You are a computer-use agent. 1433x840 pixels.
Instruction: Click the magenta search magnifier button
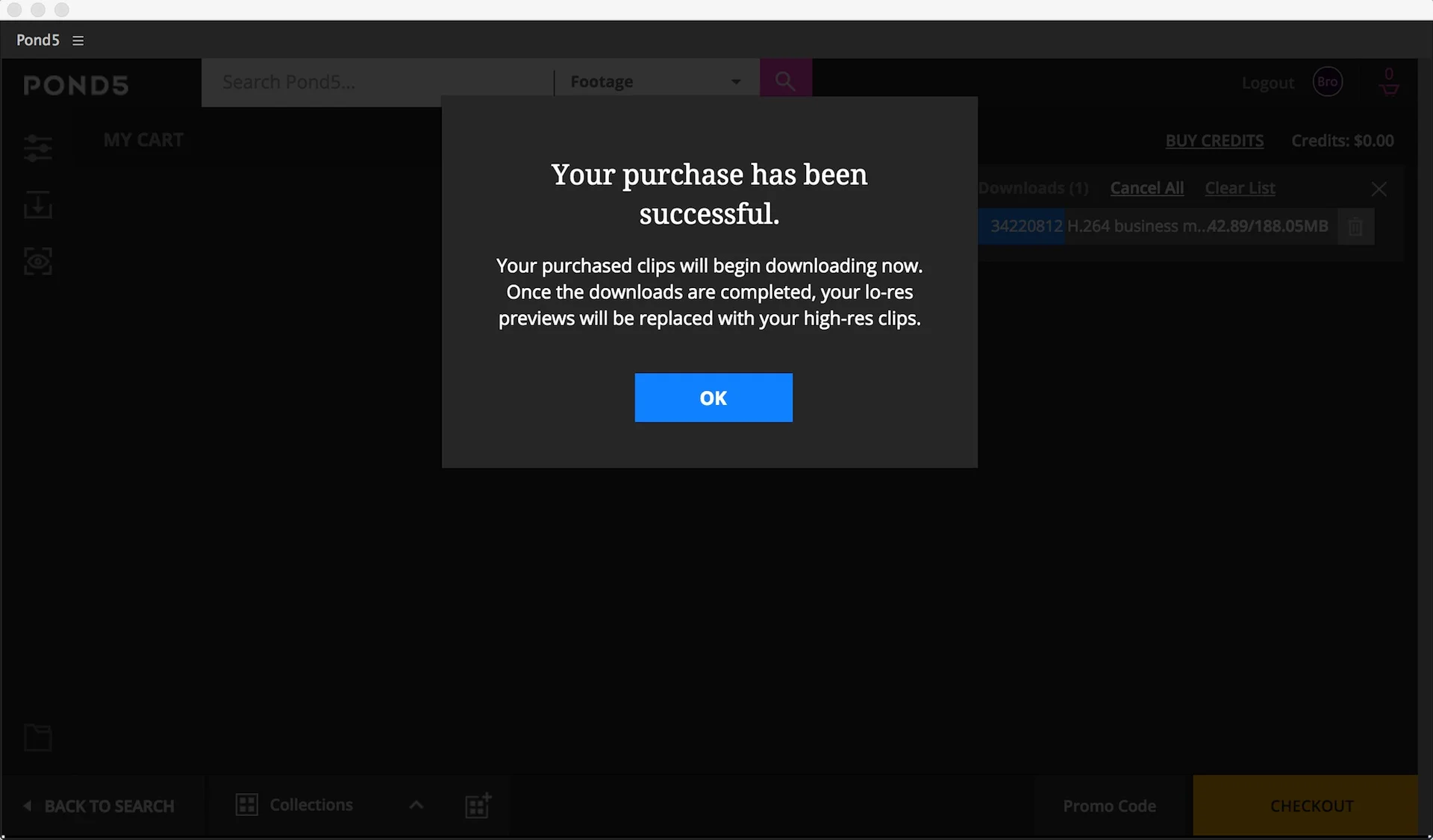(785, 81)
